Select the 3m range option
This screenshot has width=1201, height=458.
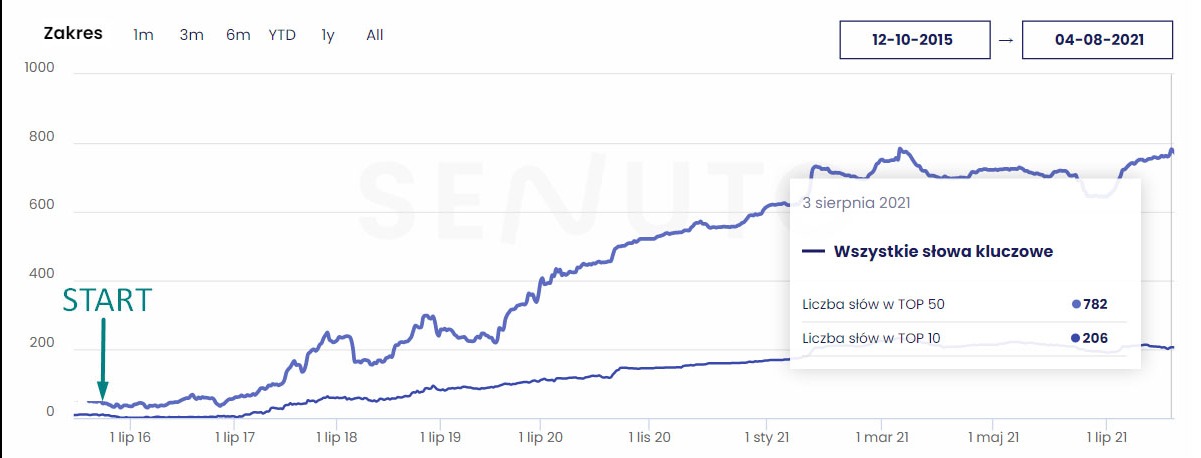coord(191,35)
